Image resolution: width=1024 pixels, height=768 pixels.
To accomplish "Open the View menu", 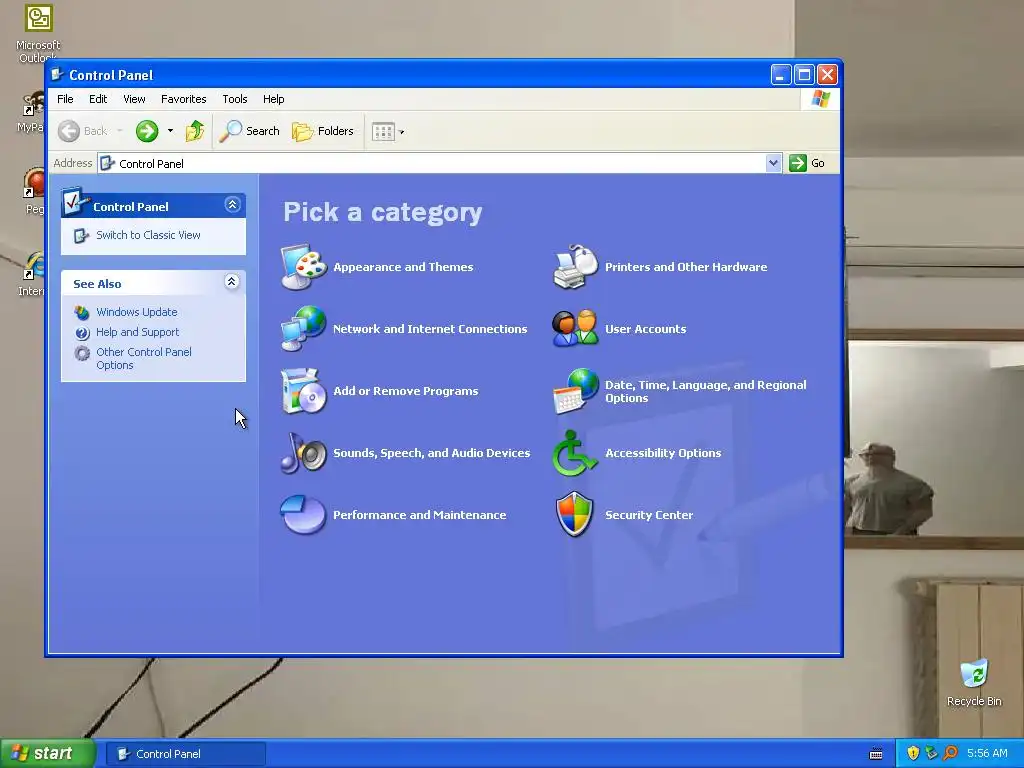I will click(135, 99).
